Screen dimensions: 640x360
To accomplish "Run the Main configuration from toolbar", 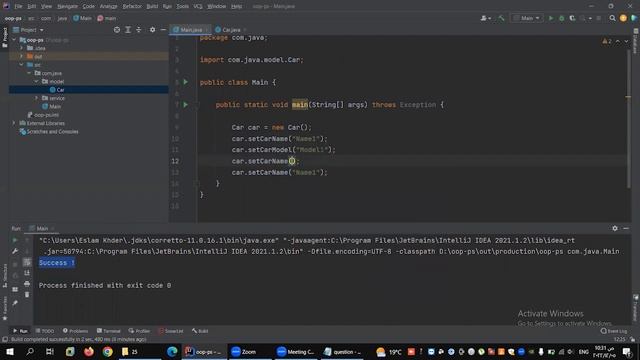I will click(551, 18).
